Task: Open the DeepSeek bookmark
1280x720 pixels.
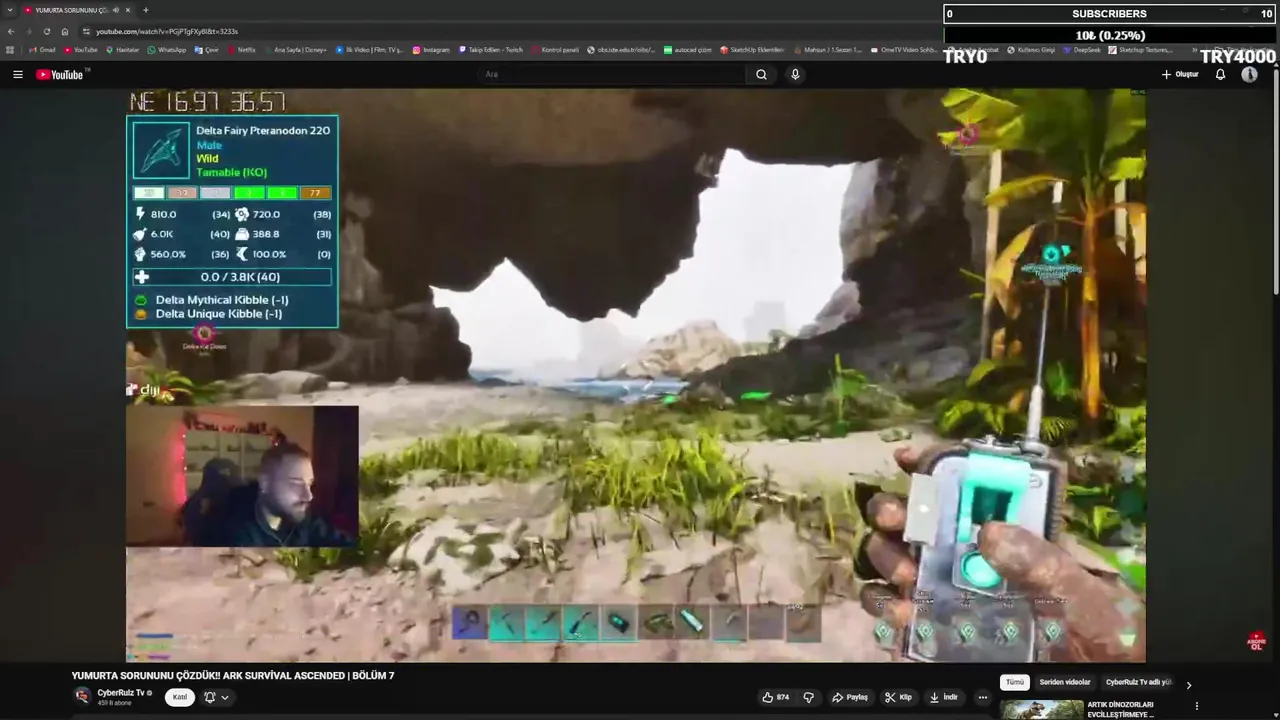Action: [x=1082, y=49]
